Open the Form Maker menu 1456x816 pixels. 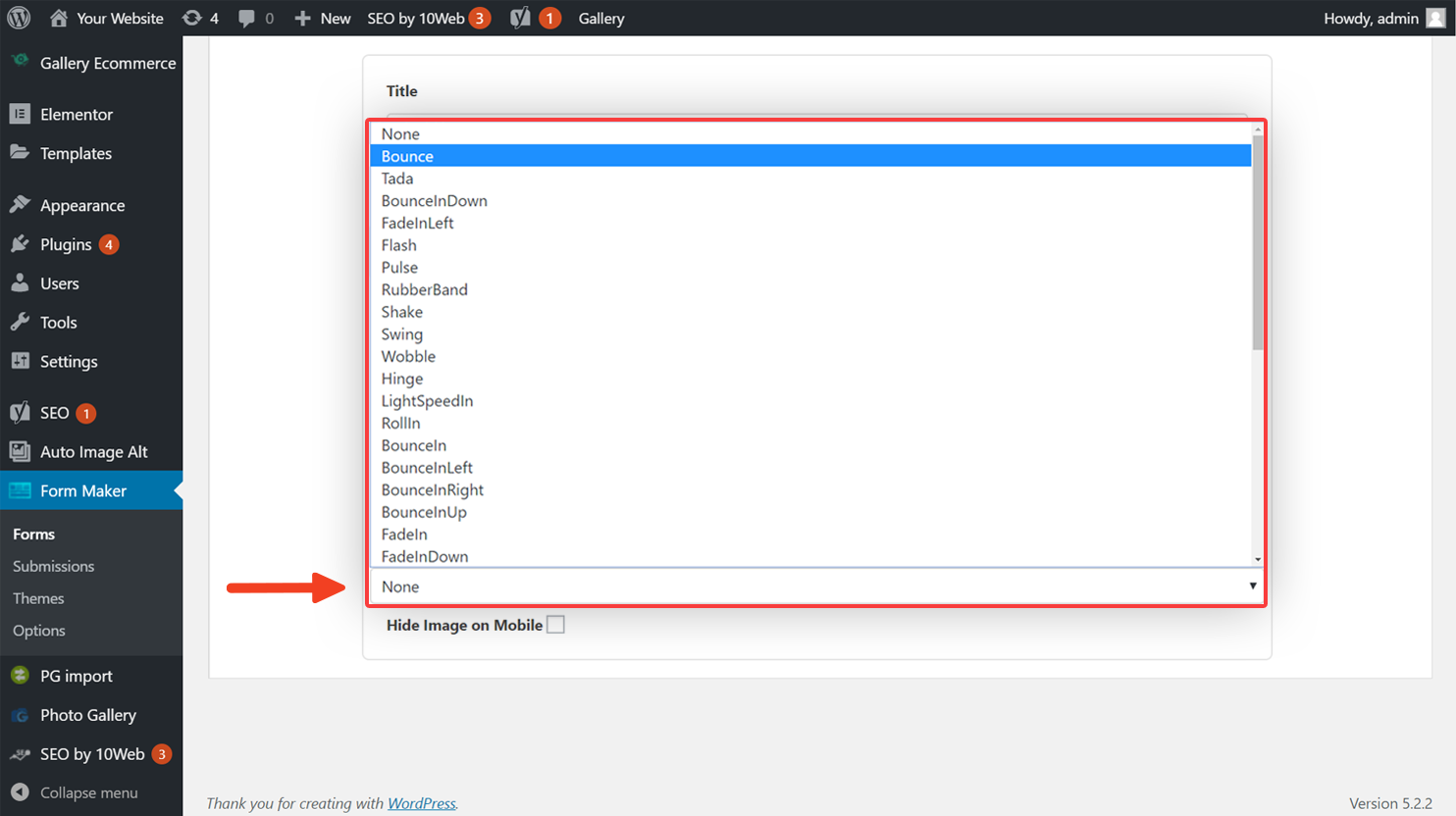[x=91, y=490]
